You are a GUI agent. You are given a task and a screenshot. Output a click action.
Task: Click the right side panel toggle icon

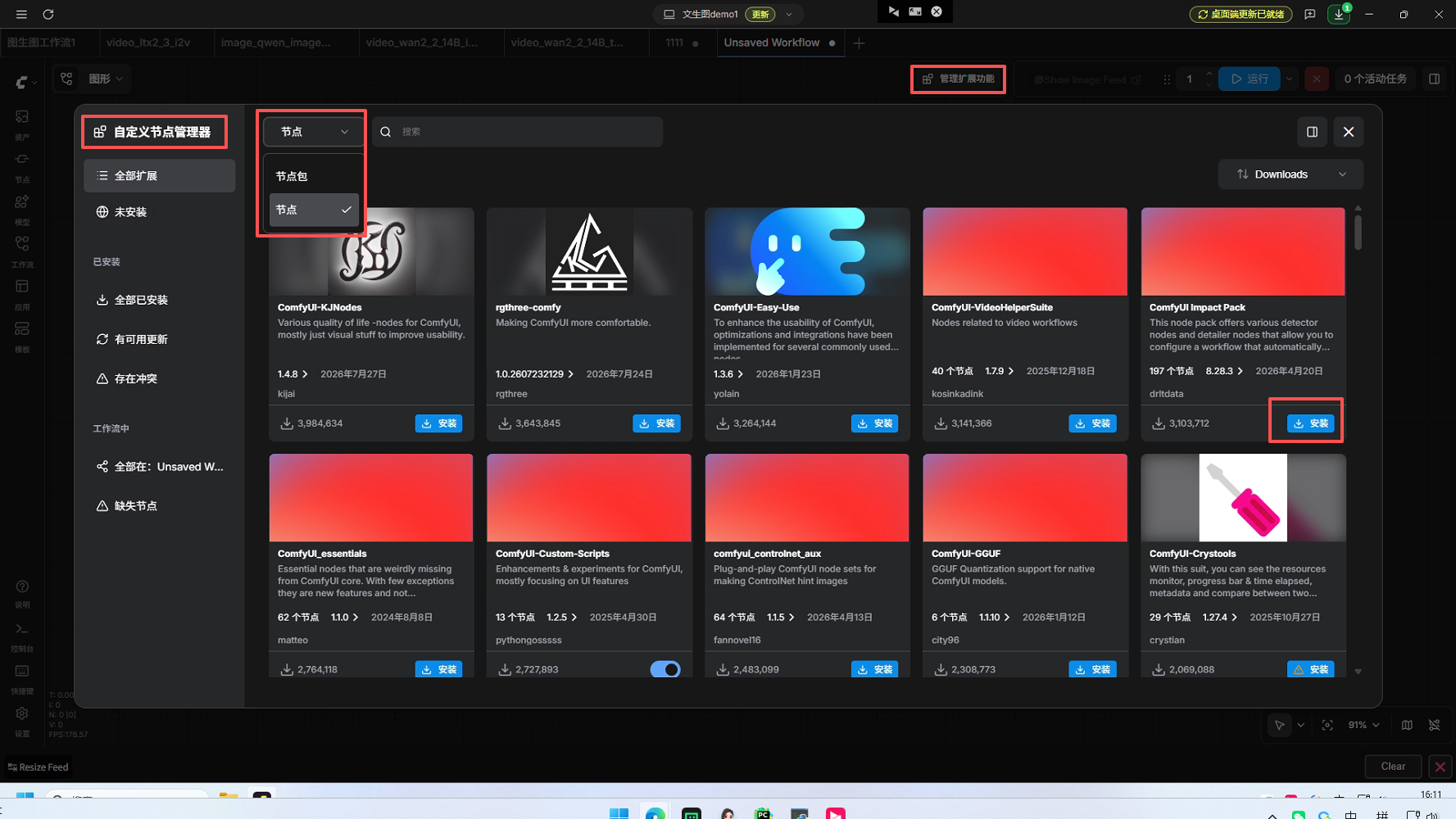(1434, 79)
